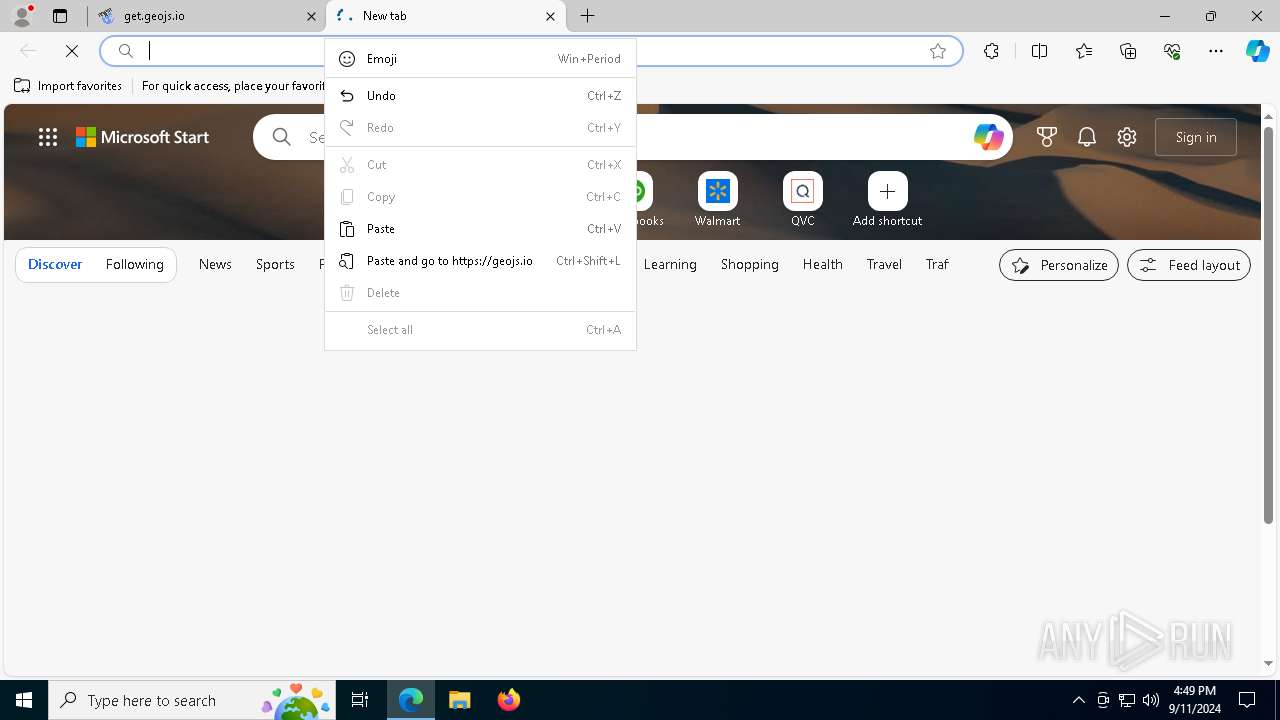Open the Extensions puzzle icon
The height and width of the screenshot is (720, 1280).
click(991, 51)
